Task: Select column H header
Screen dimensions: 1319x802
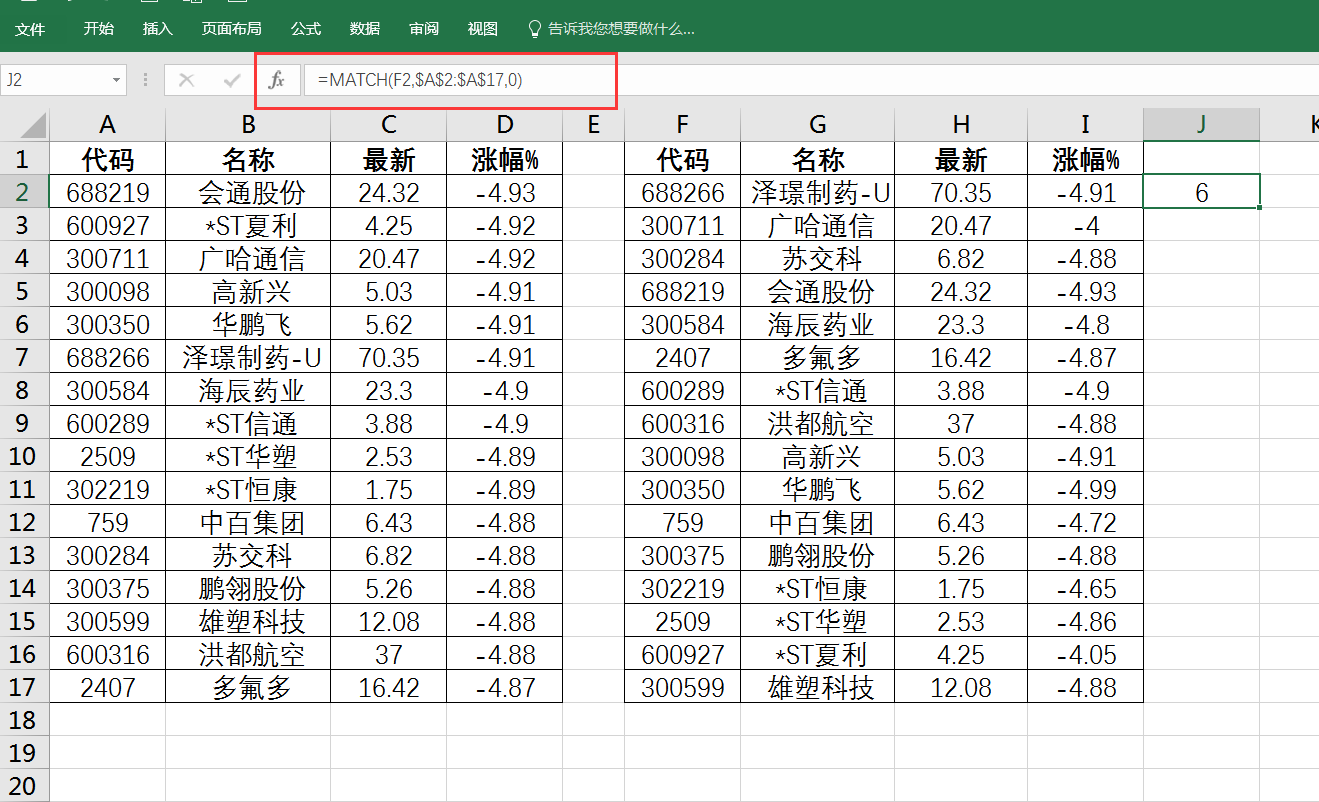Action: 961,125
